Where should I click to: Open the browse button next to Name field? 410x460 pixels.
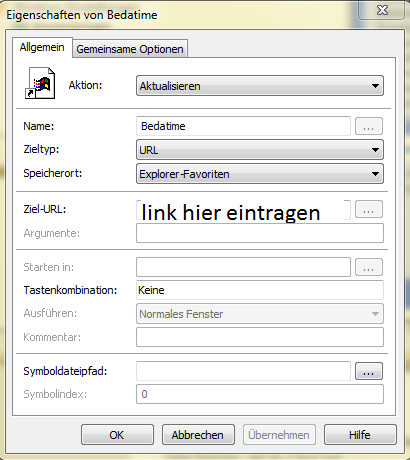click(369, 126)
